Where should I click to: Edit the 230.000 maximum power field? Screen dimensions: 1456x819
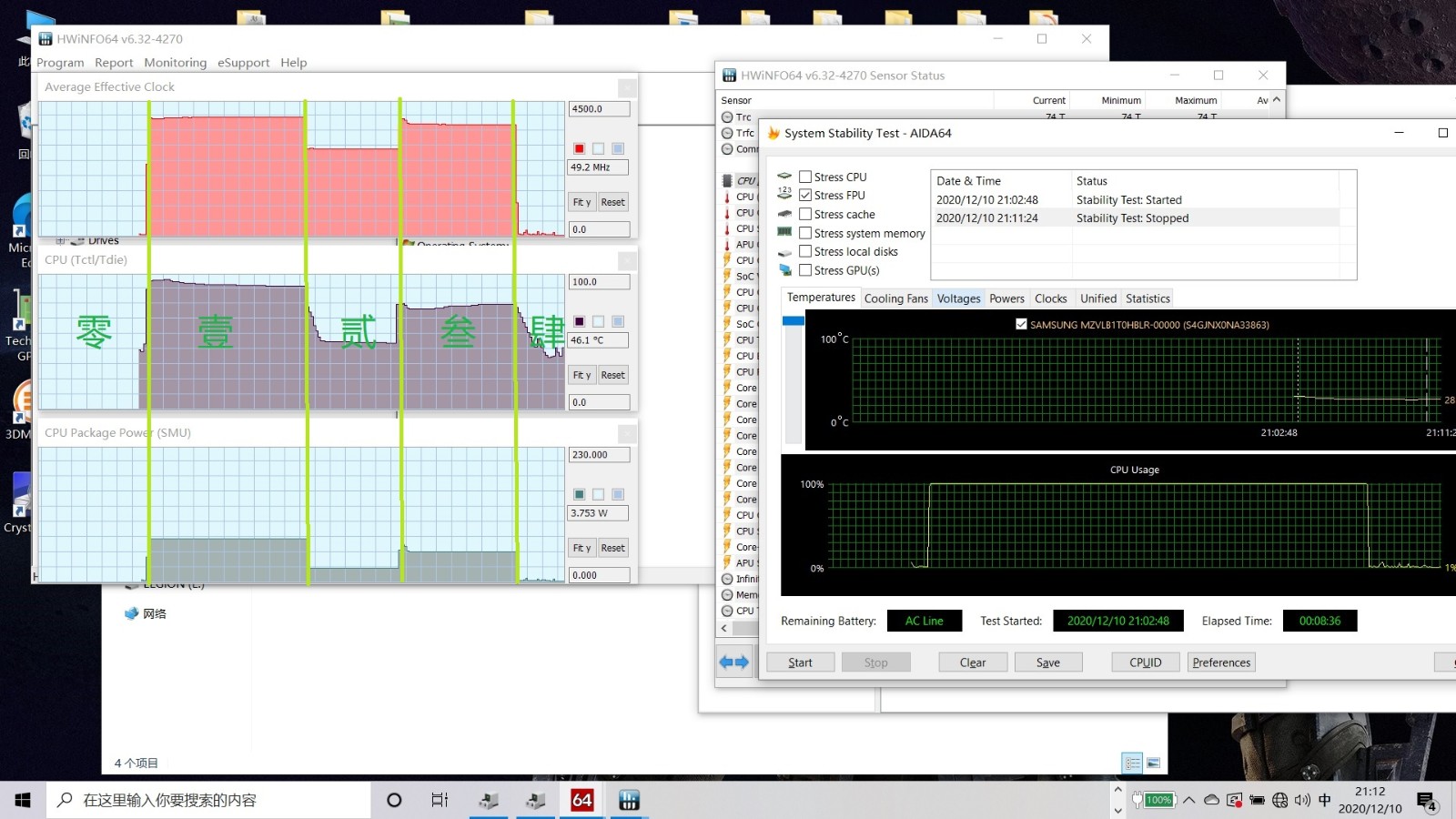599,455
